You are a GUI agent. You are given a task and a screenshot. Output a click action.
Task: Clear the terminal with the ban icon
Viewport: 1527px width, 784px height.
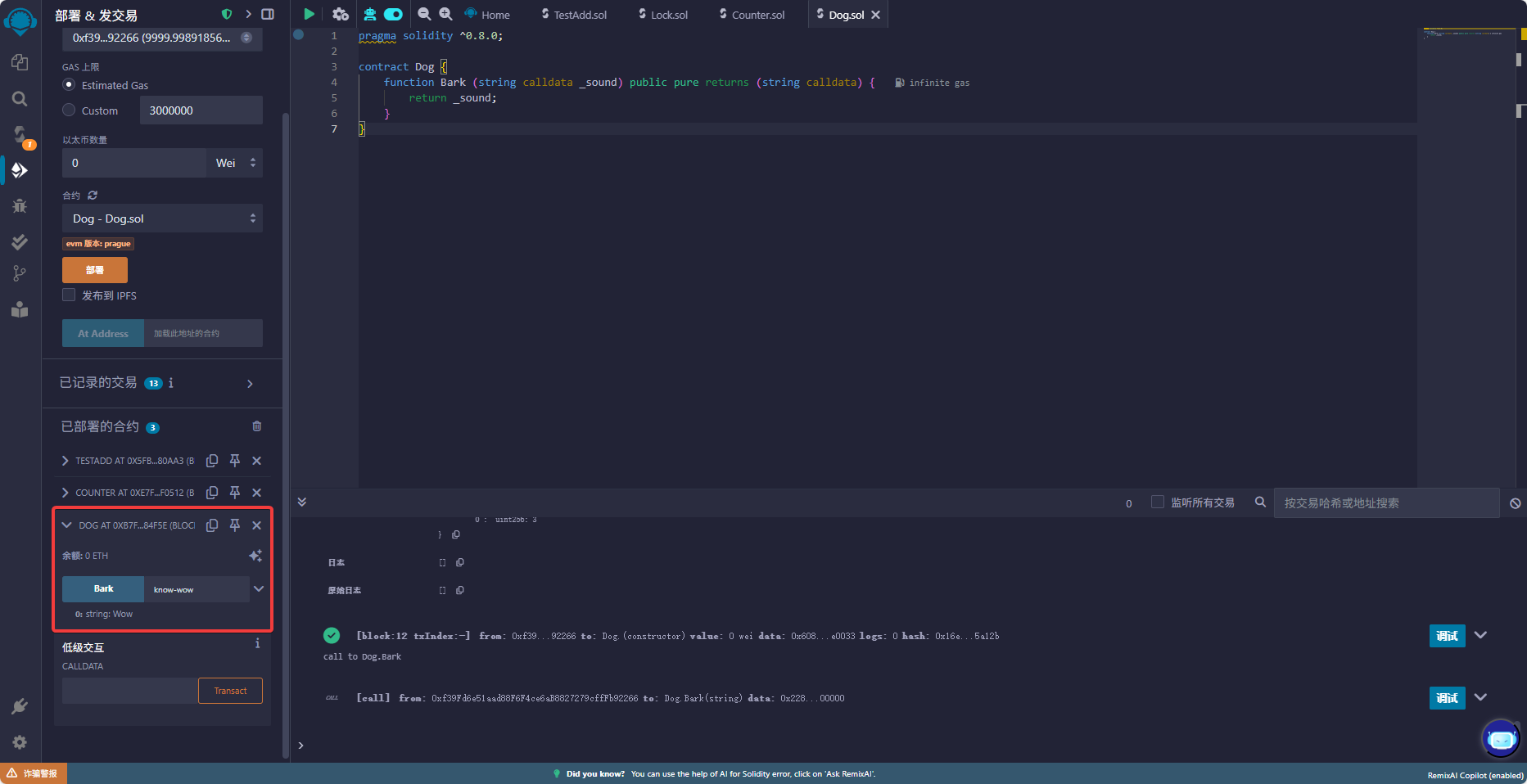pyautogui.click(x=1516, y=503)
